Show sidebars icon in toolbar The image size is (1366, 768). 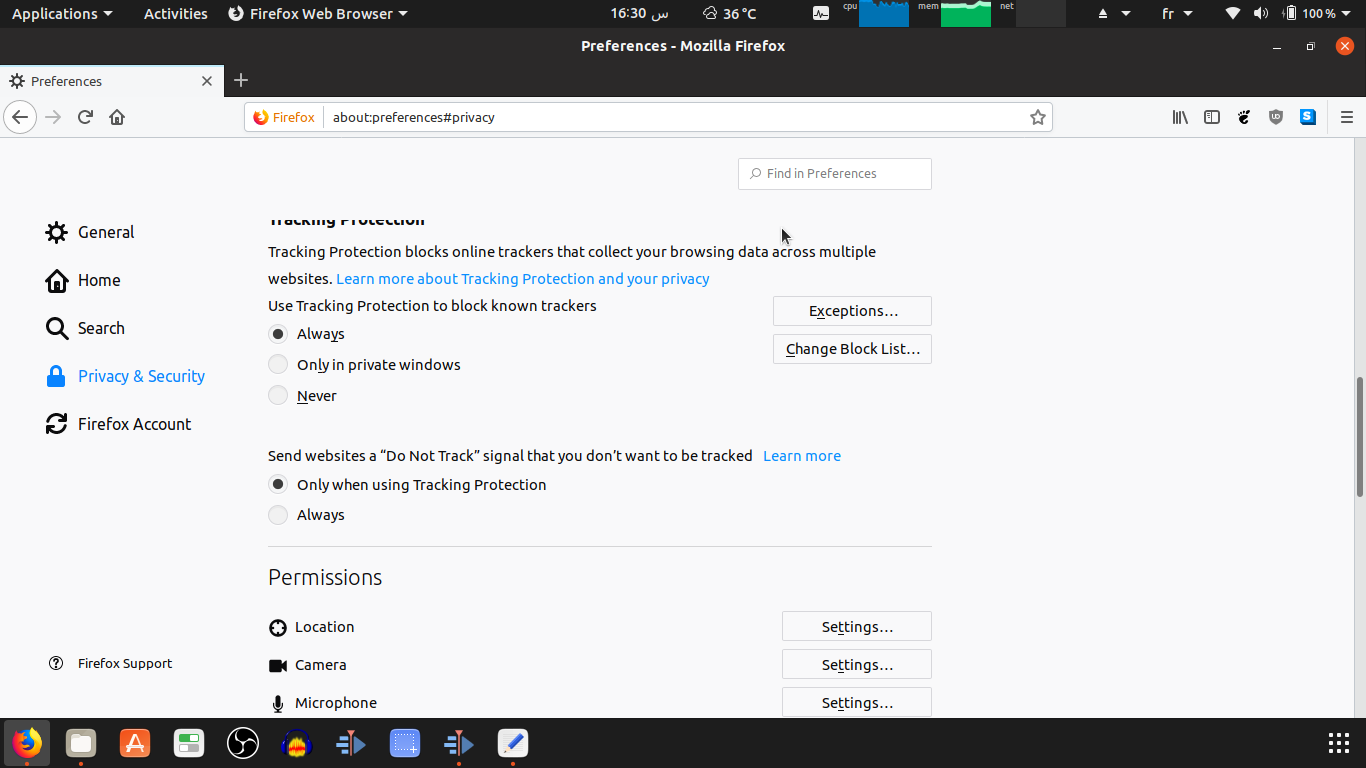(1212, 117)
